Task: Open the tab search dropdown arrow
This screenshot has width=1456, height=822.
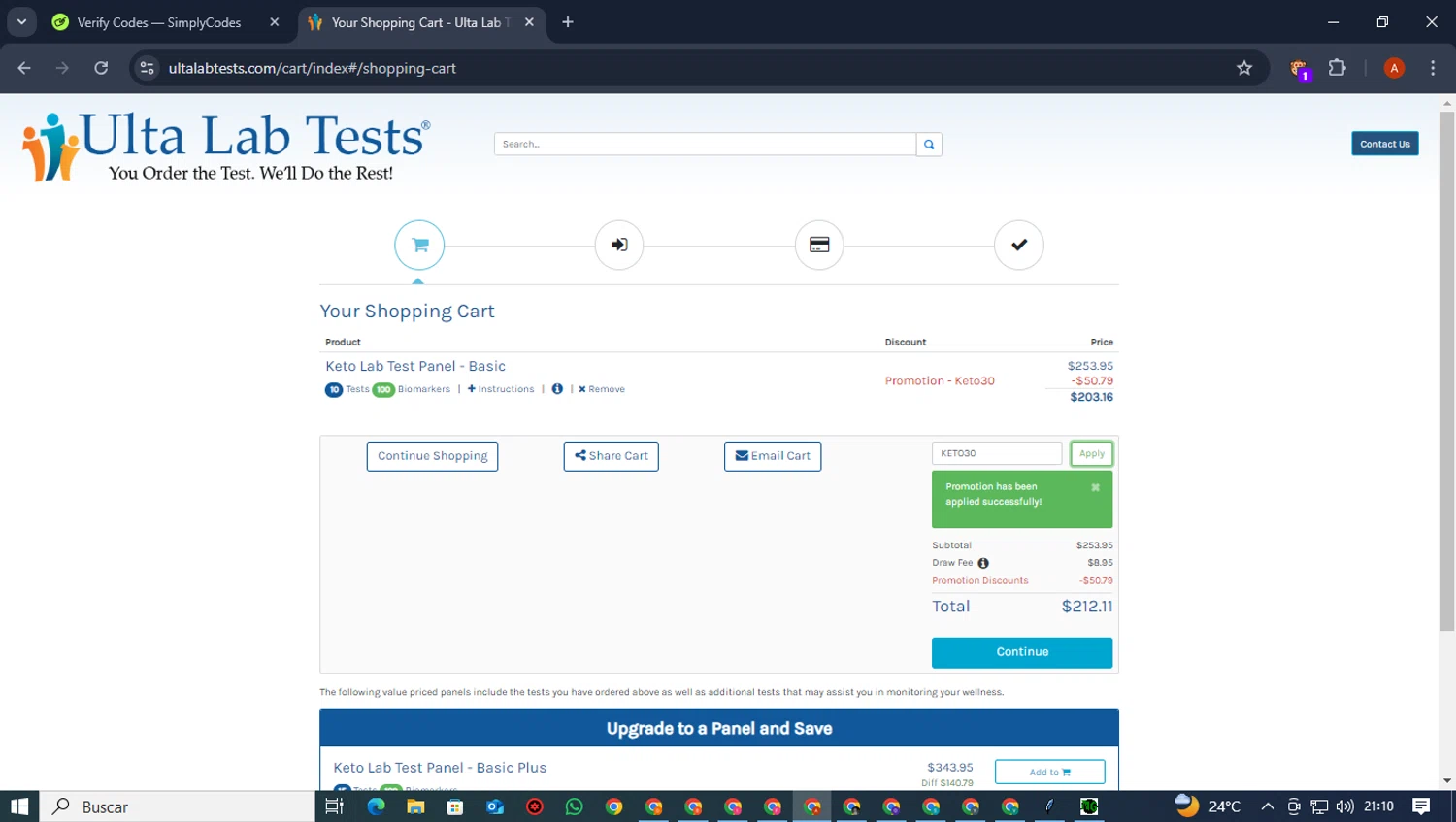Action: 21,21
